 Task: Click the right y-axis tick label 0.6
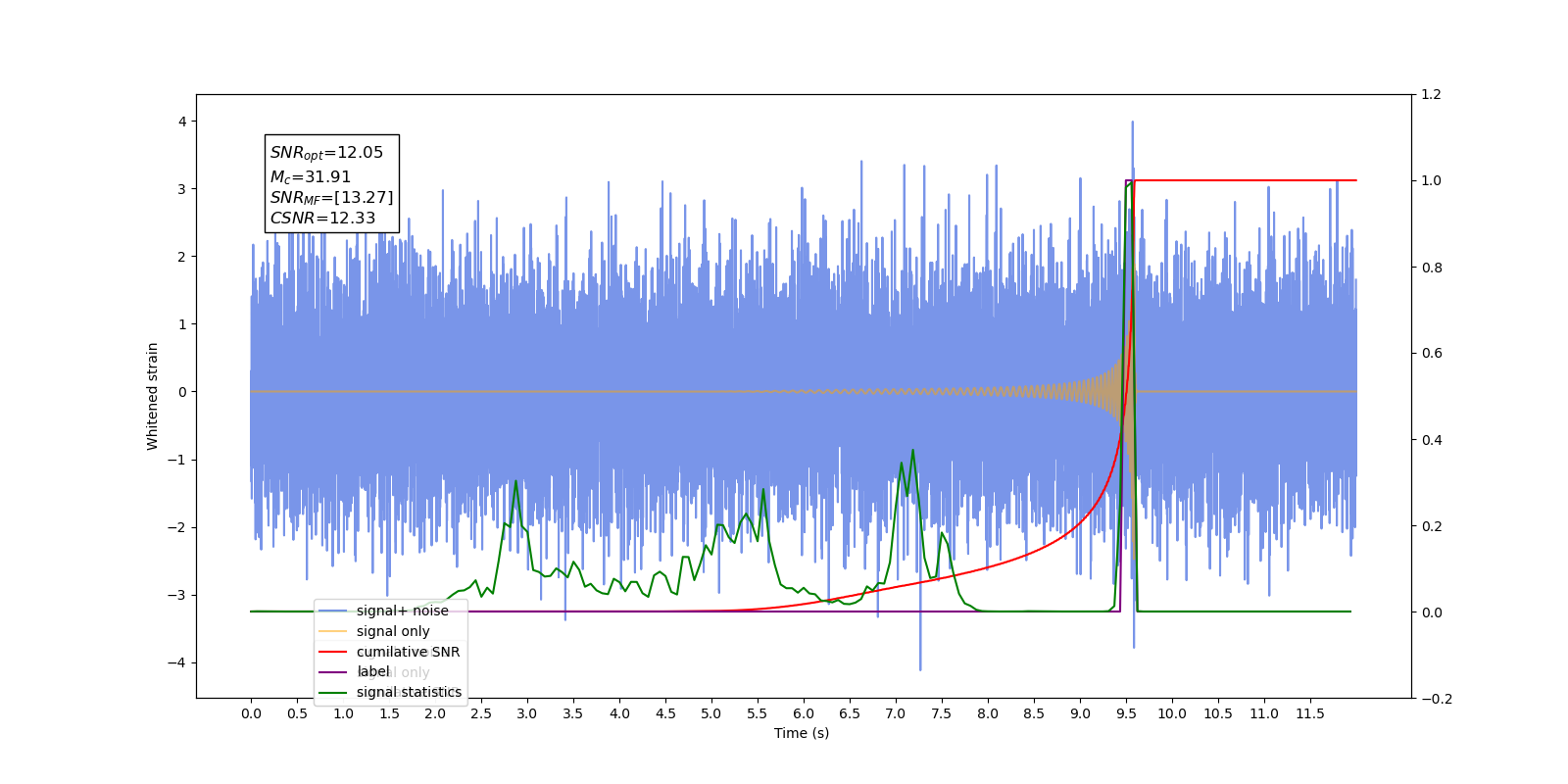(x=1432, y=354)
